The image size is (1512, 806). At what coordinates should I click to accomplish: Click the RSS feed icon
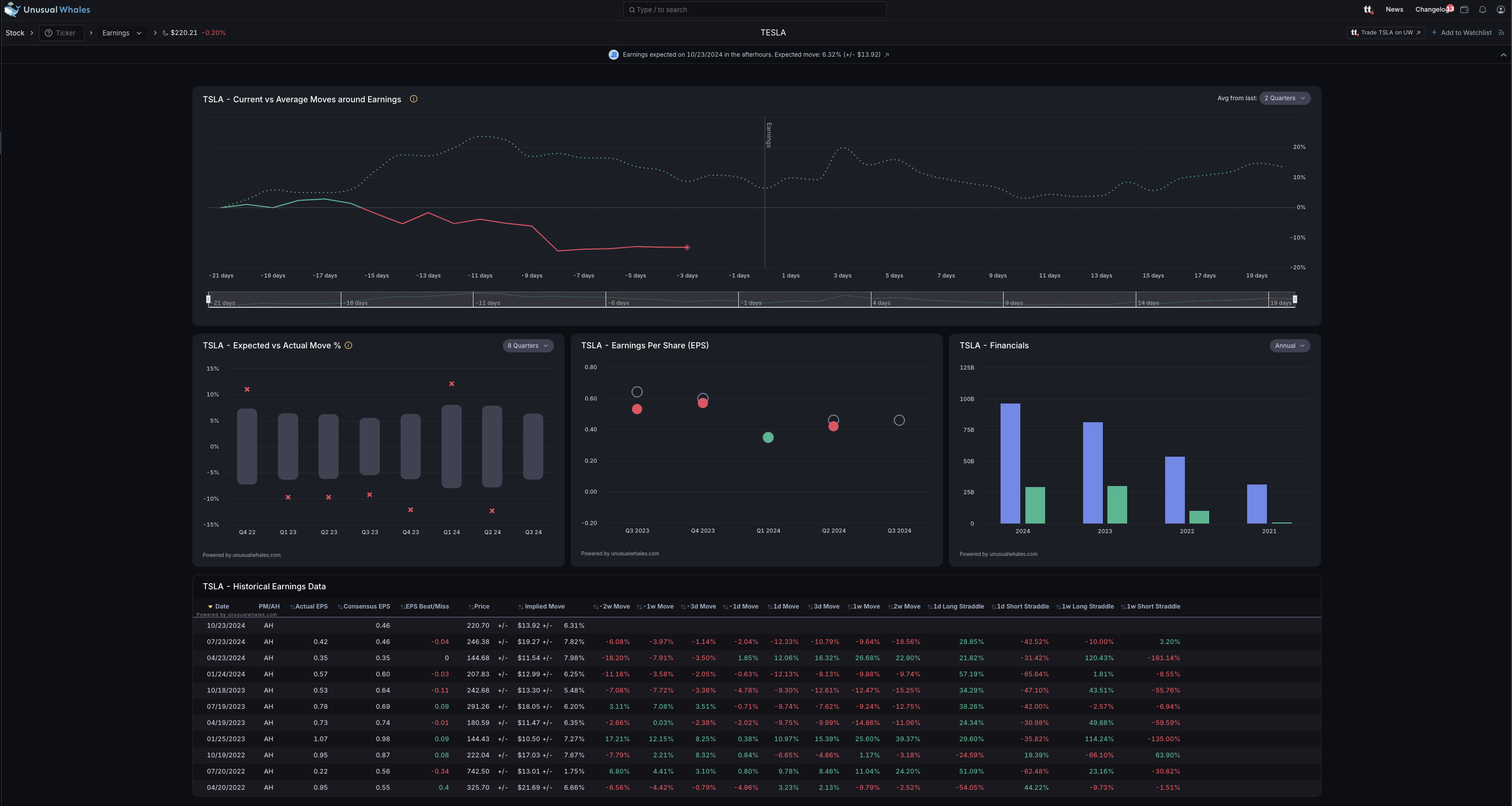(1501, 33)
